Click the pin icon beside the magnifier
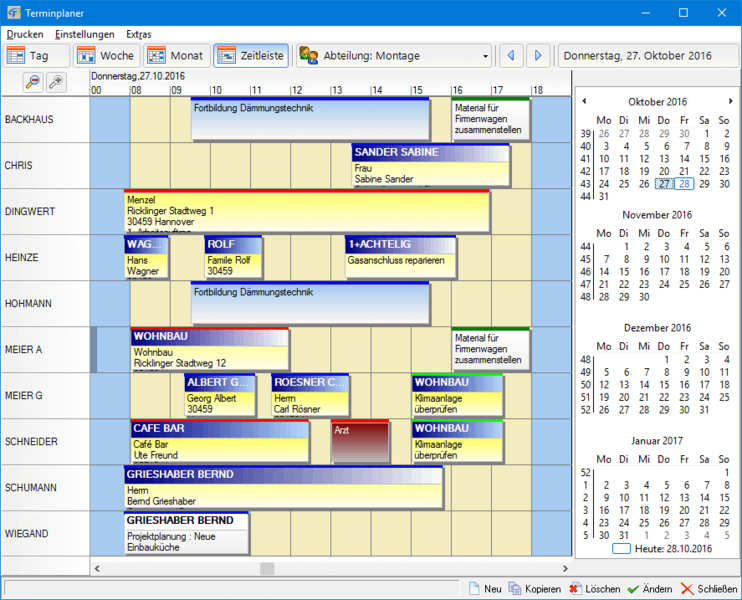Viewport: 742px width, 600px height. click(57, 82)
